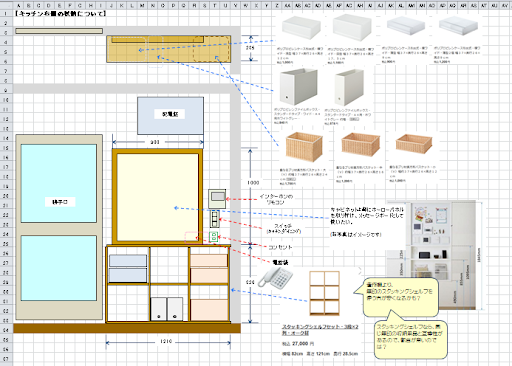This screenshot has width=512, height=366.
Task: Click the title cell in row 1
Action: (x=61, y=13)
